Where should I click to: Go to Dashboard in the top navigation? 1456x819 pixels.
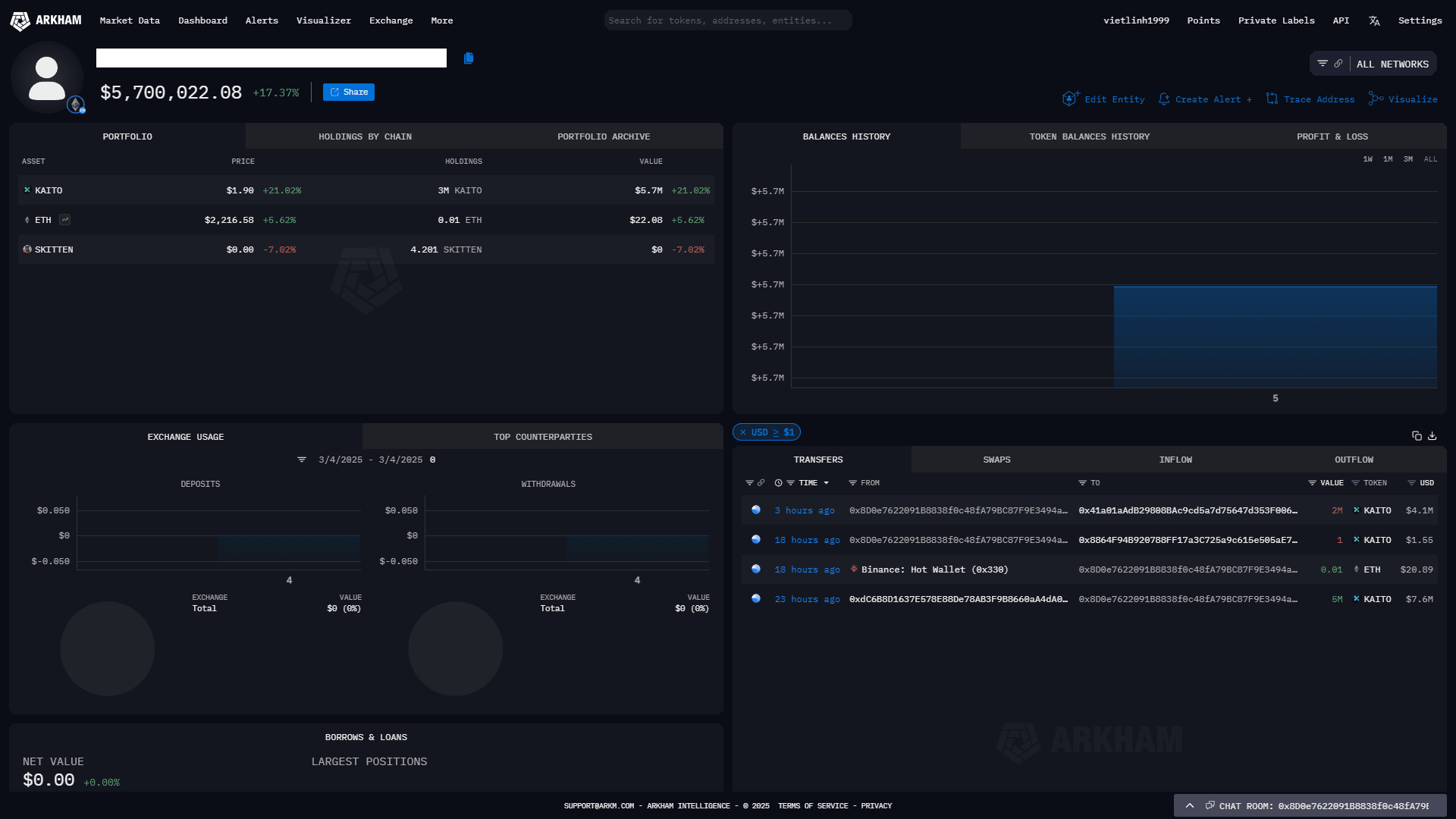pos(202,20)
